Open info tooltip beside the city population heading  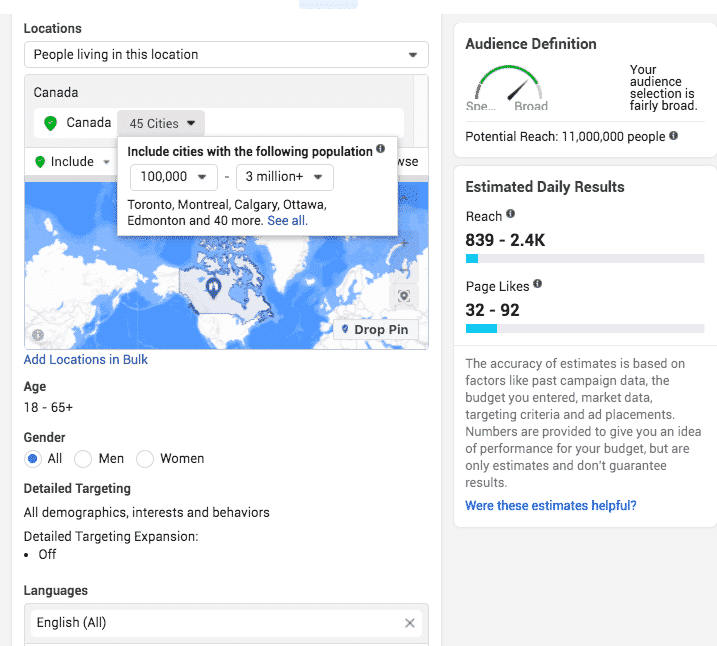coord(381,150)
